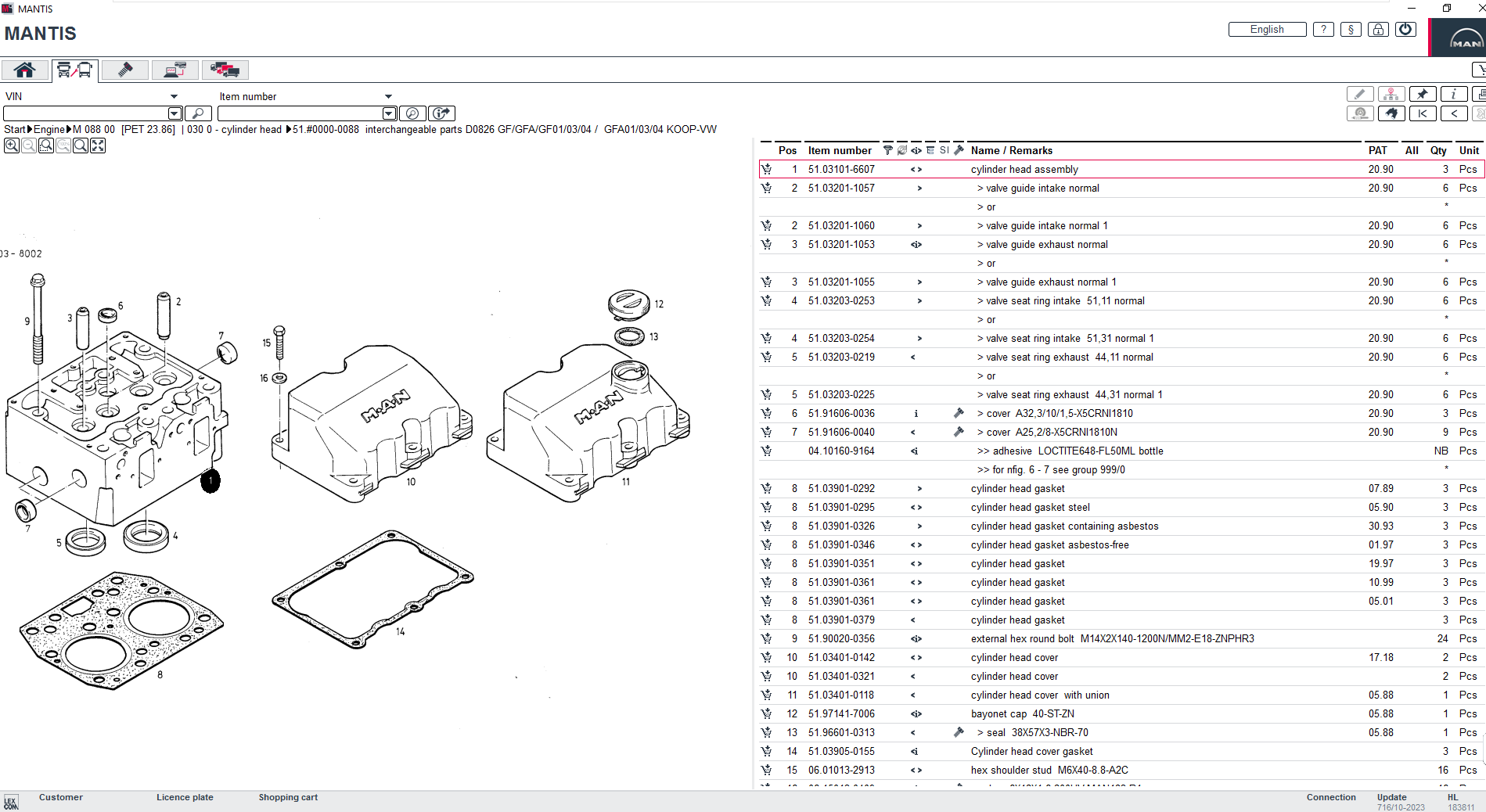Add adhesive 04.10160-9164 to cart
The height and width of the screenshot is (812, 1486).
[766, 451]
